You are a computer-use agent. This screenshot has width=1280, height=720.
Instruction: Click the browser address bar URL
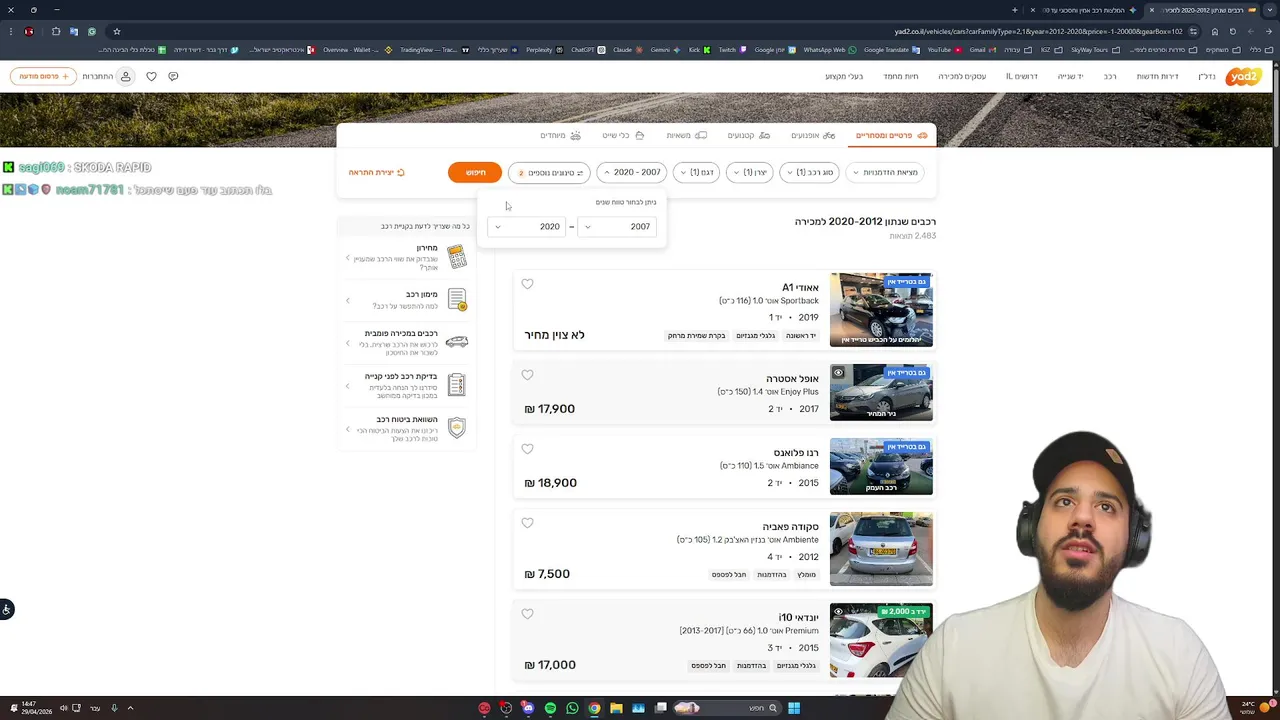pos(1038,31)
